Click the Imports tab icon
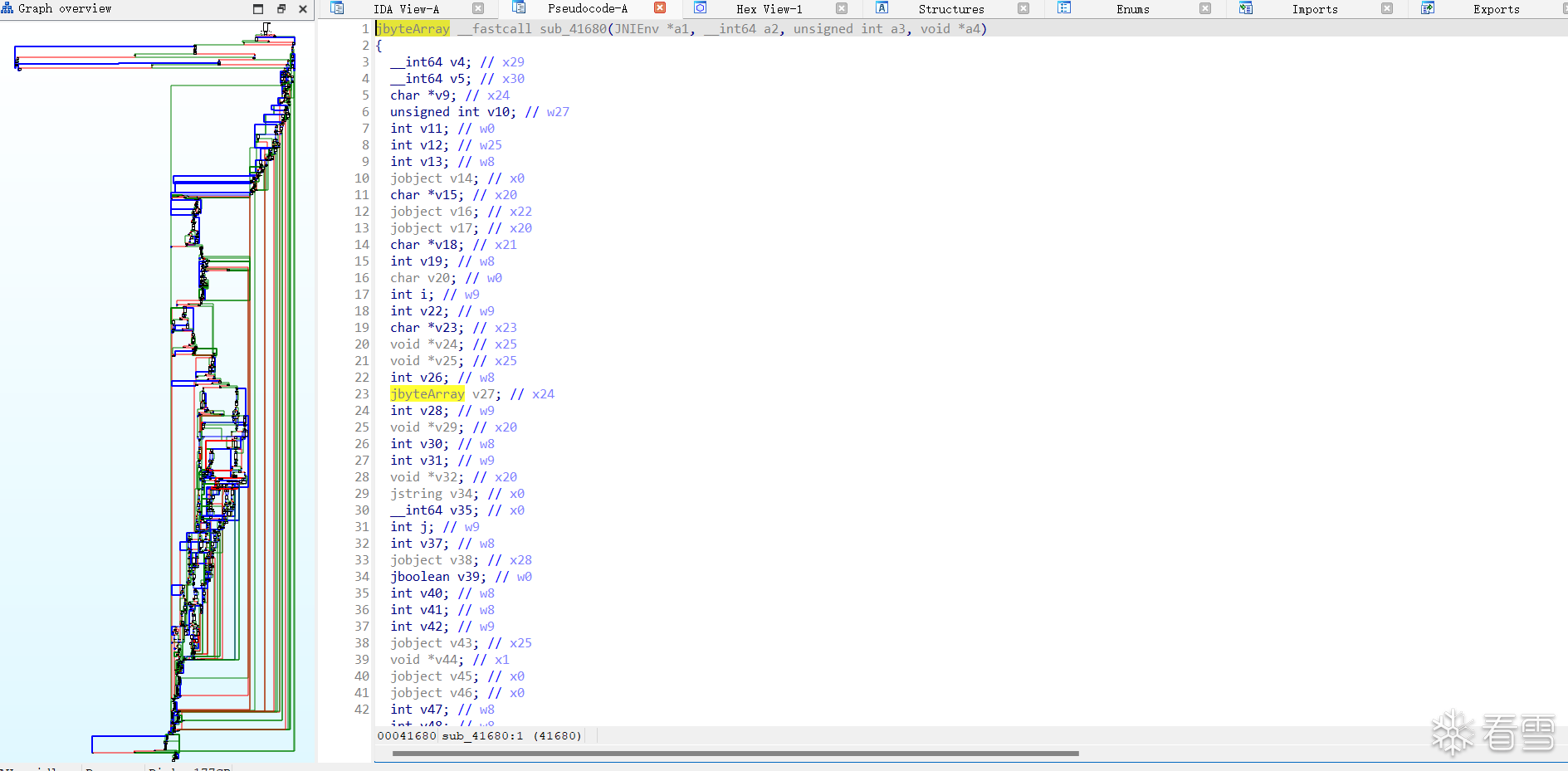The width and height of the screenshot is (1568, 771). [x=1246, y=8]
